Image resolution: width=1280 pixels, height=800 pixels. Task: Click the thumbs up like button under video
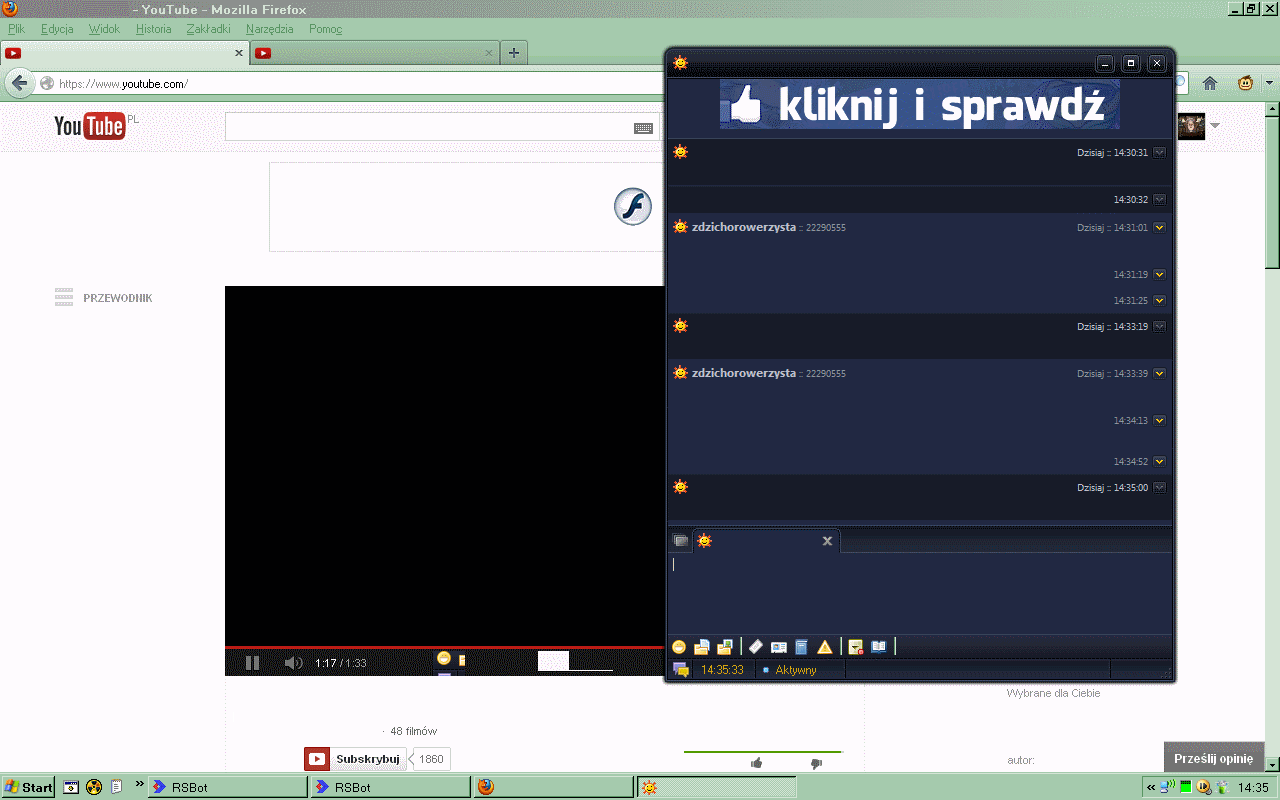click(756, 763)
